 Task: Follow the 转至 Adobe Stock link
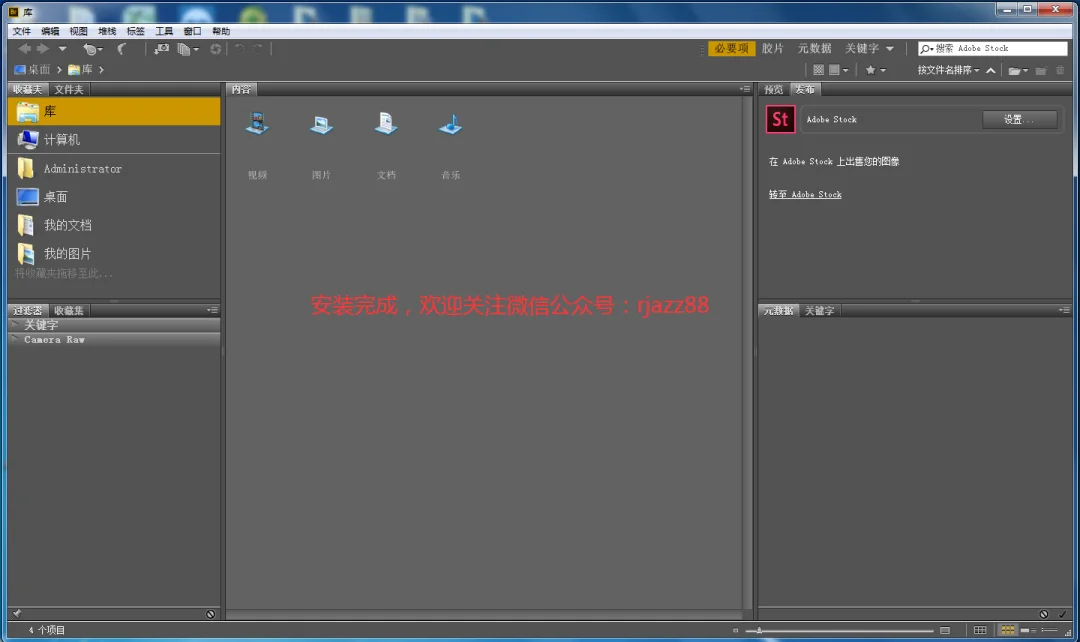pos(804,194)
